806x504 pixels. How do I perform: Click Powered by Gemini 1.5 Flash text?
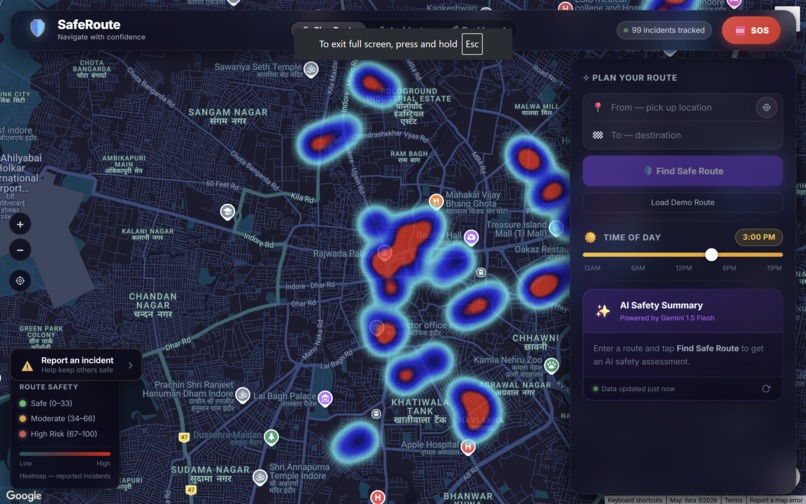667,318
